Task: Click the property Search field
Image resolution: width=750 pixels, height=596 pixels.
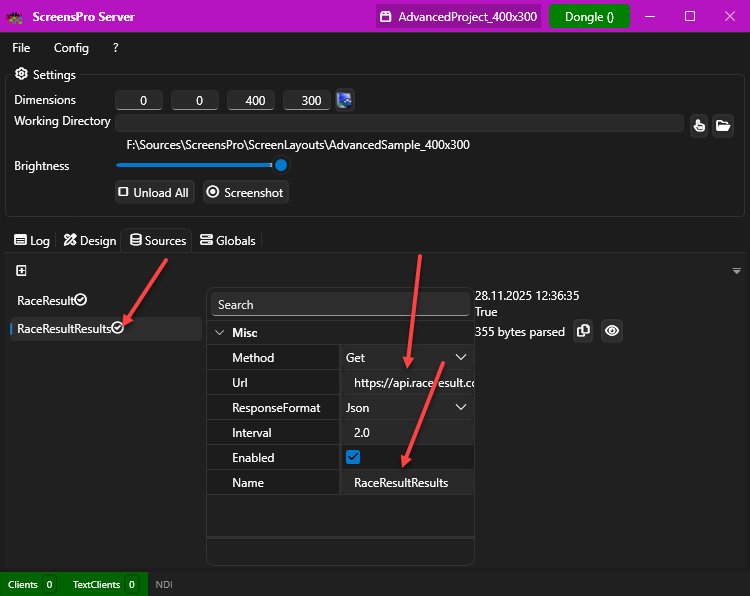Action: click(x=340, y=304)
